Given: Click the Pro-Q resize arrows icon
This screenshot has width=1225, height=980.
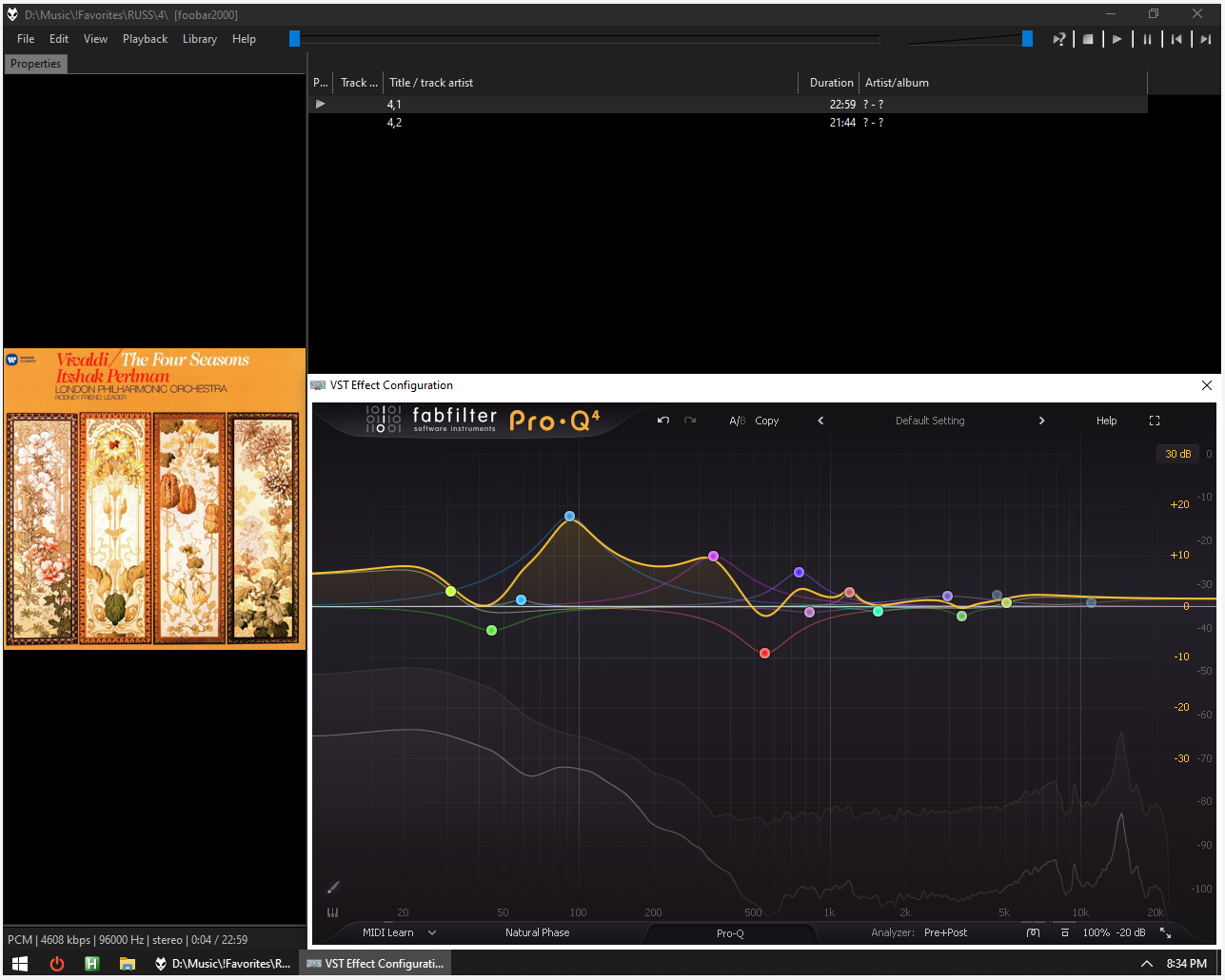Looking at the screenshot, I should point(1165,932).
